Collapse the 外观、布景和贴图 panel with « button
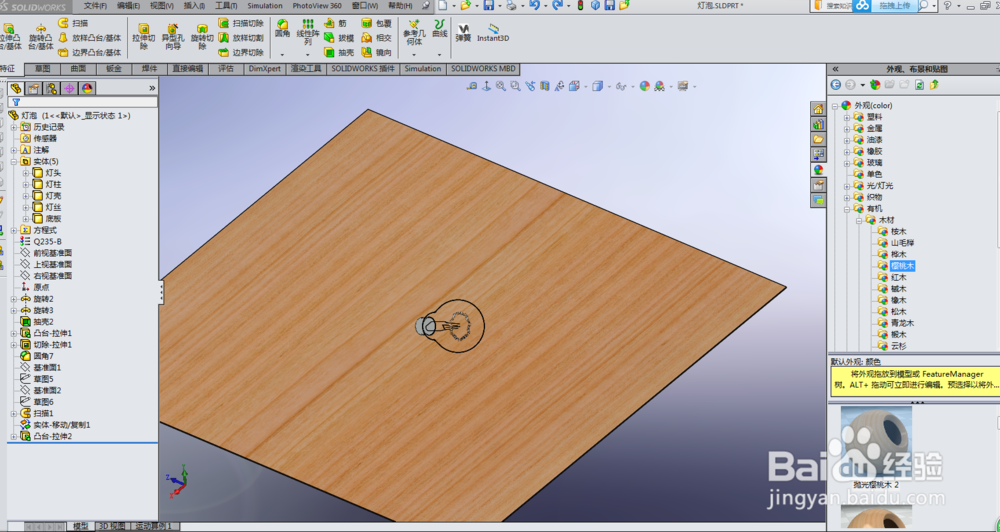The width and height of the screenshot is (1000, 532). 835,69
